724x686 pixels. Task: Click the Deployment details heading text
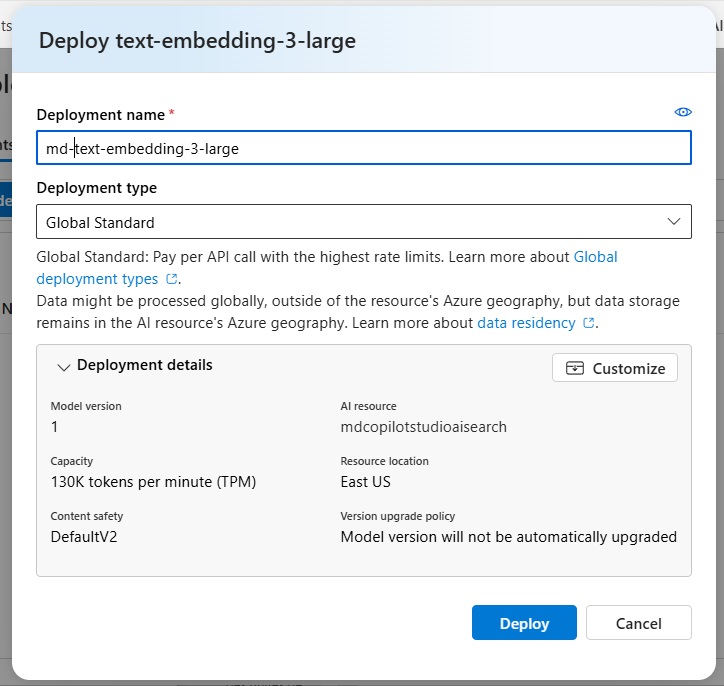(145, 365)
